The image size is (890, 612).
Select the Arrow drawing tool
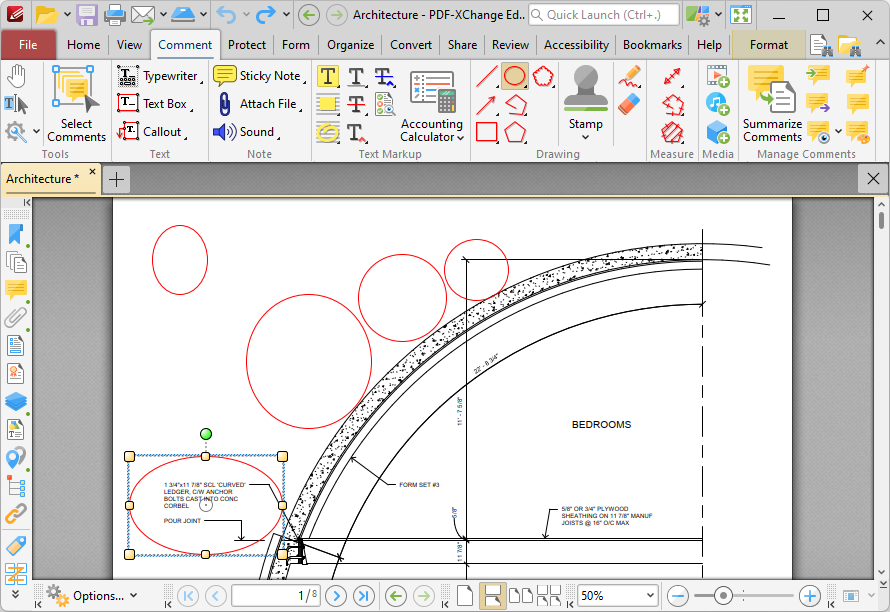[487, 104]
